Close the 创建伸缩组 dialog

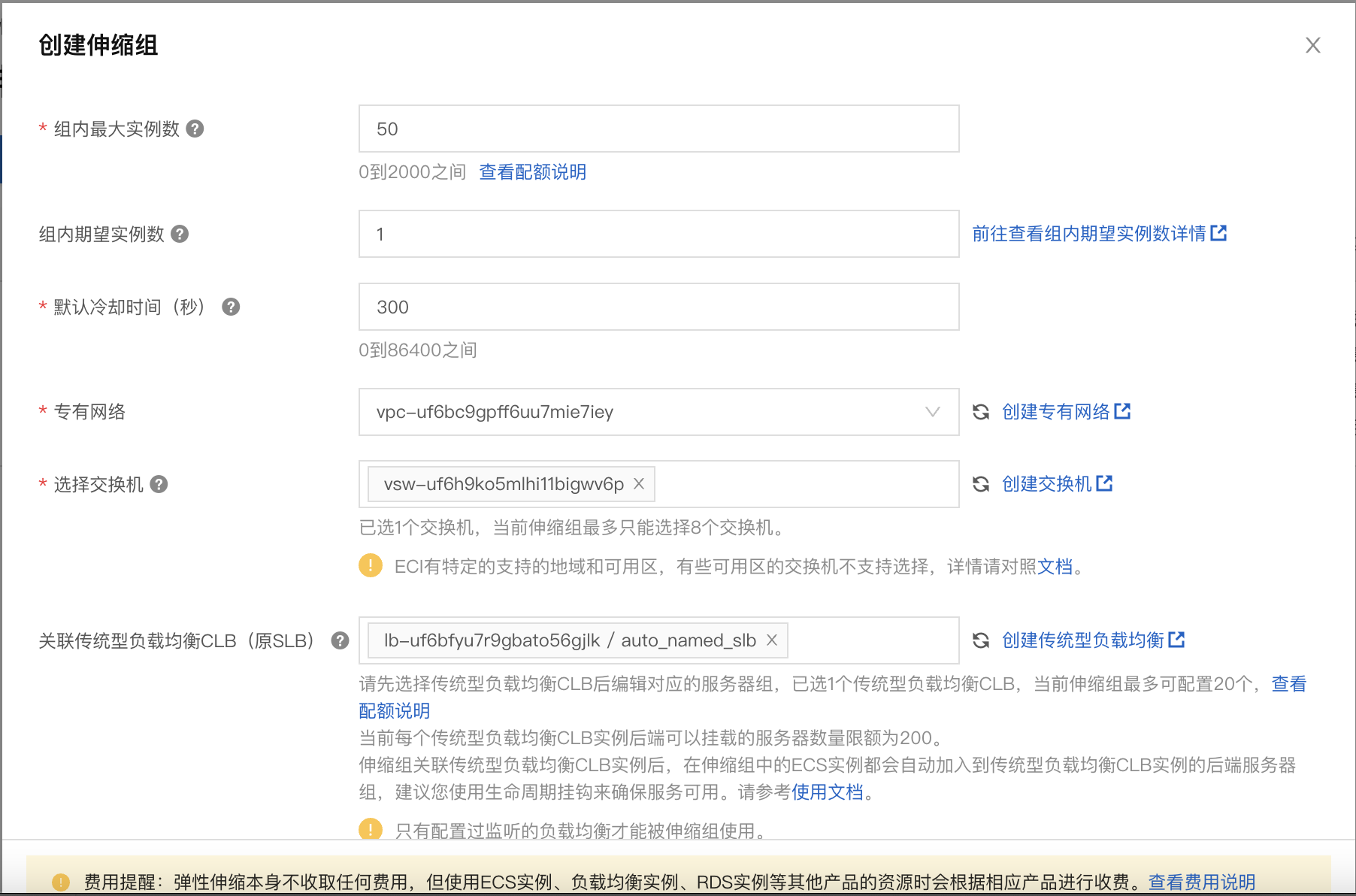point(1312,45)
